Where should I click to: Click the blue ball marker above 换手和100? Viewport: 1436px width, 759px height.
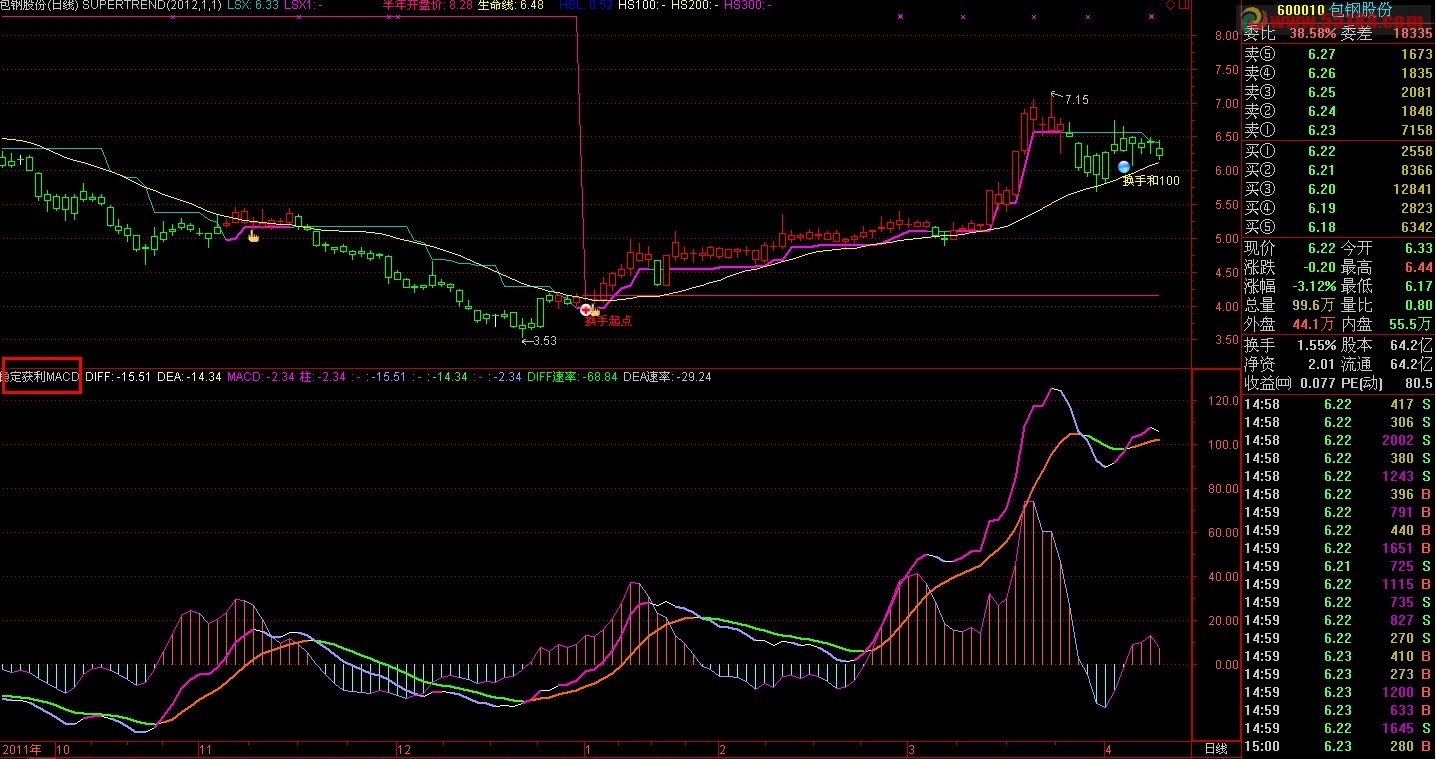[x=1124, y=166]
